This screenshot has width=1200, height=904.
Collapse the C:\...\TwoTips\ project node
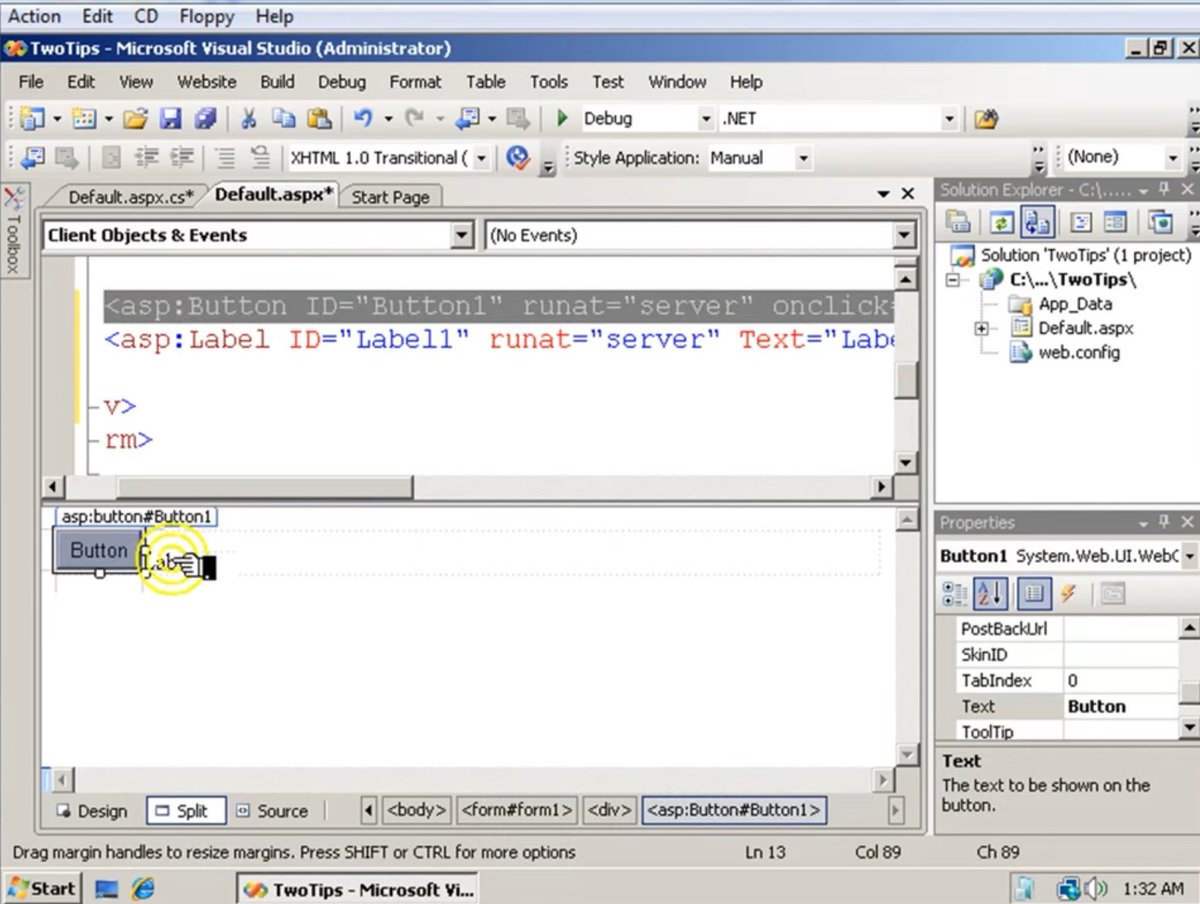[954, 280]
